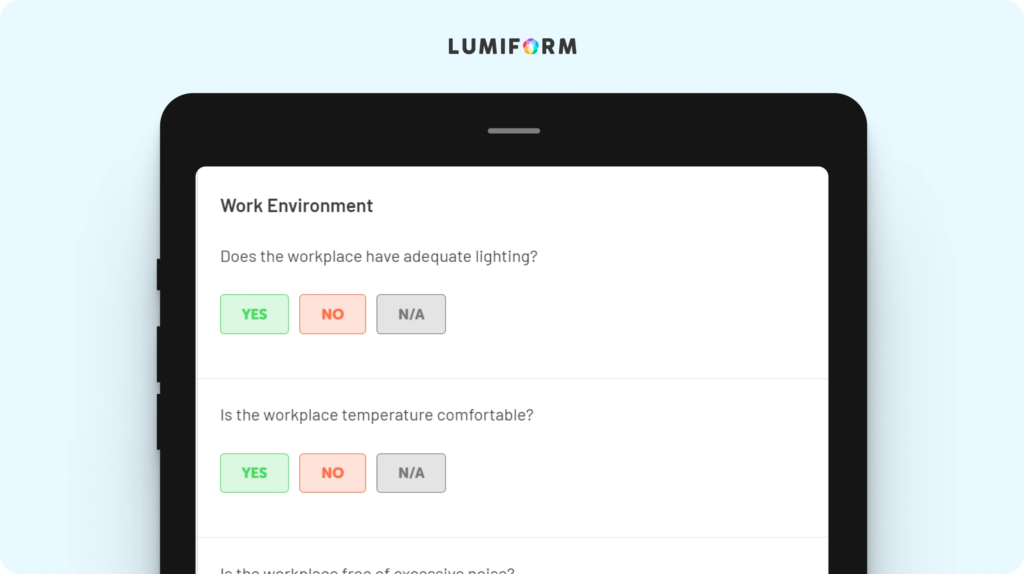This screenshot has height=574, width=1024.
Task: Click the colorful O in Lumiform logo
Action: pyautogui.click(x=531, y=46)
